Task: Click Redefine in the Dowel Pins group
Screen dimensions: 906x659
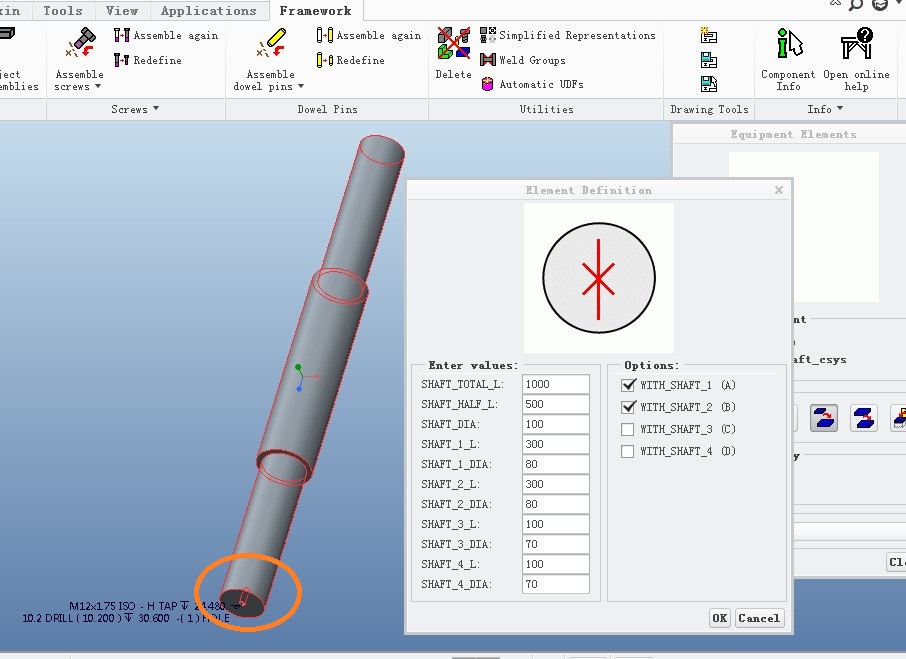Action: coord(350,60)
